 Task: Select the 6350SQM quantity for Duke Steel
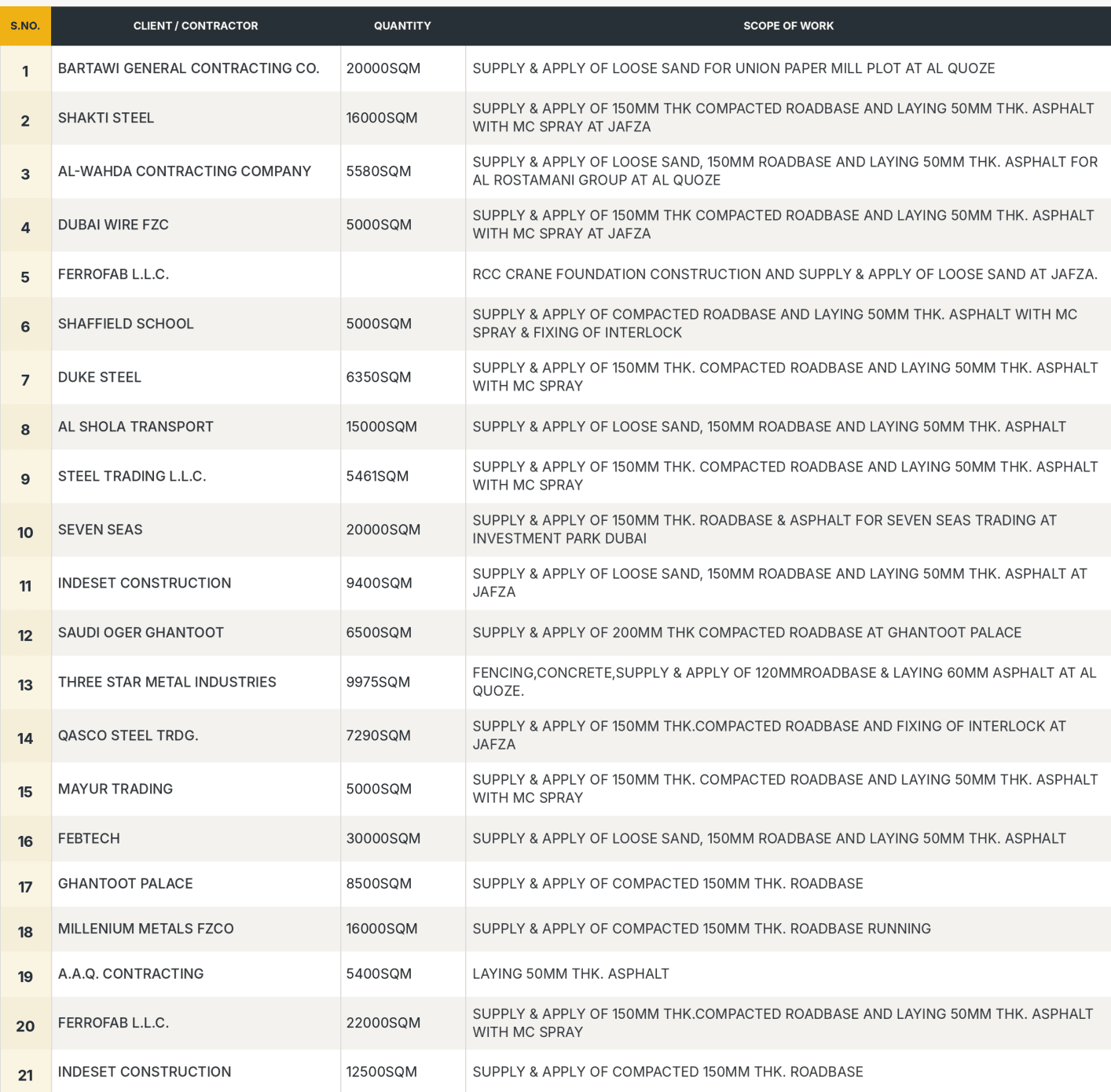(379, 377)
